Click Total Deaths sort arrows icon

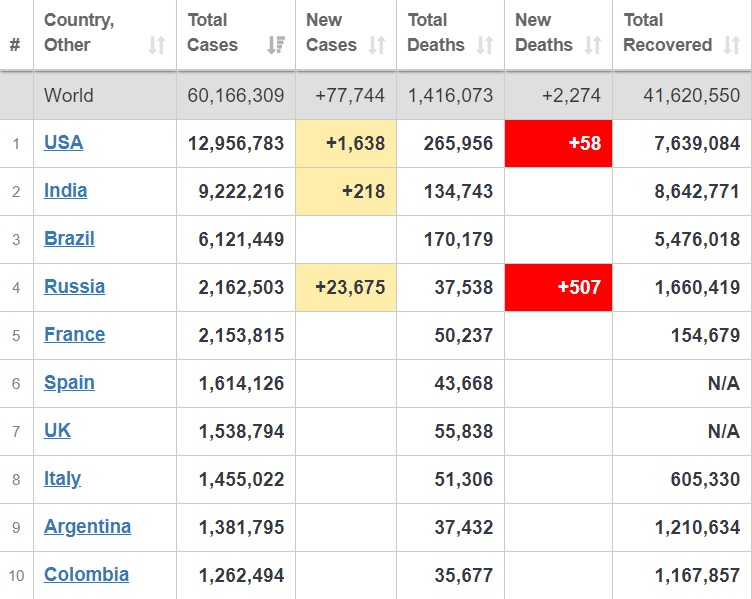[485, 45]
